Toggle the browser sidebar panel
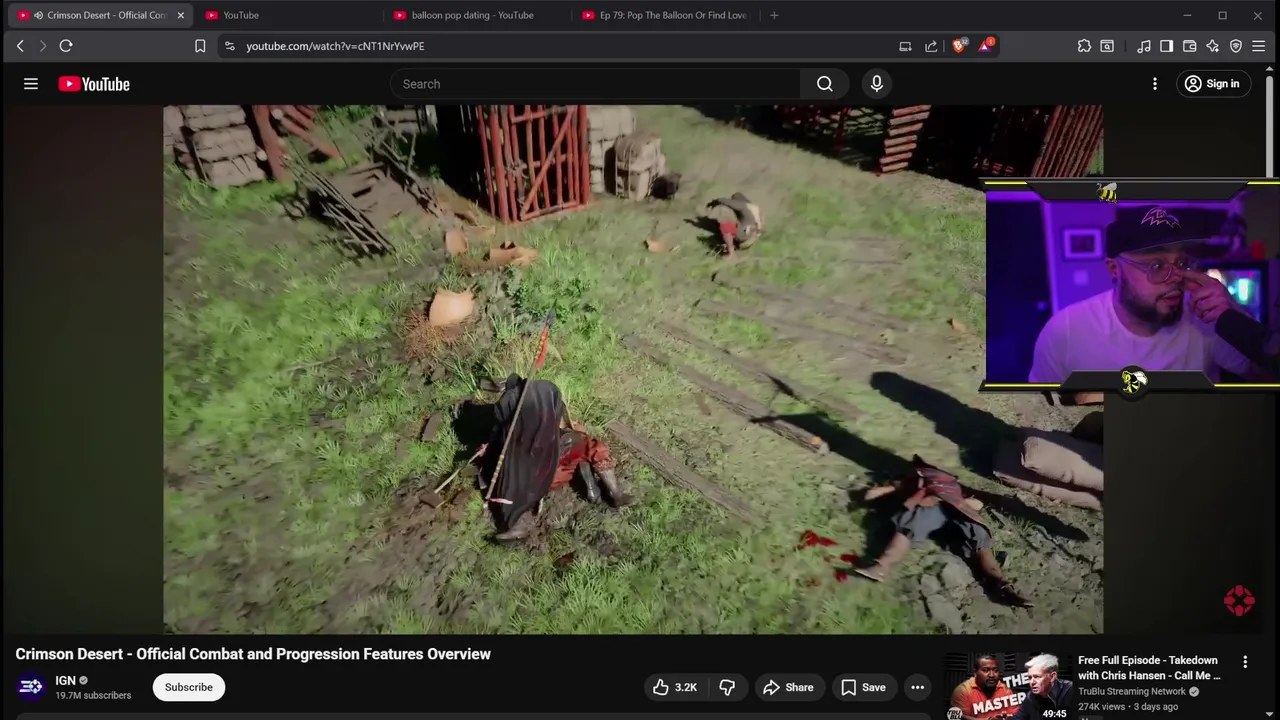 1166,46
